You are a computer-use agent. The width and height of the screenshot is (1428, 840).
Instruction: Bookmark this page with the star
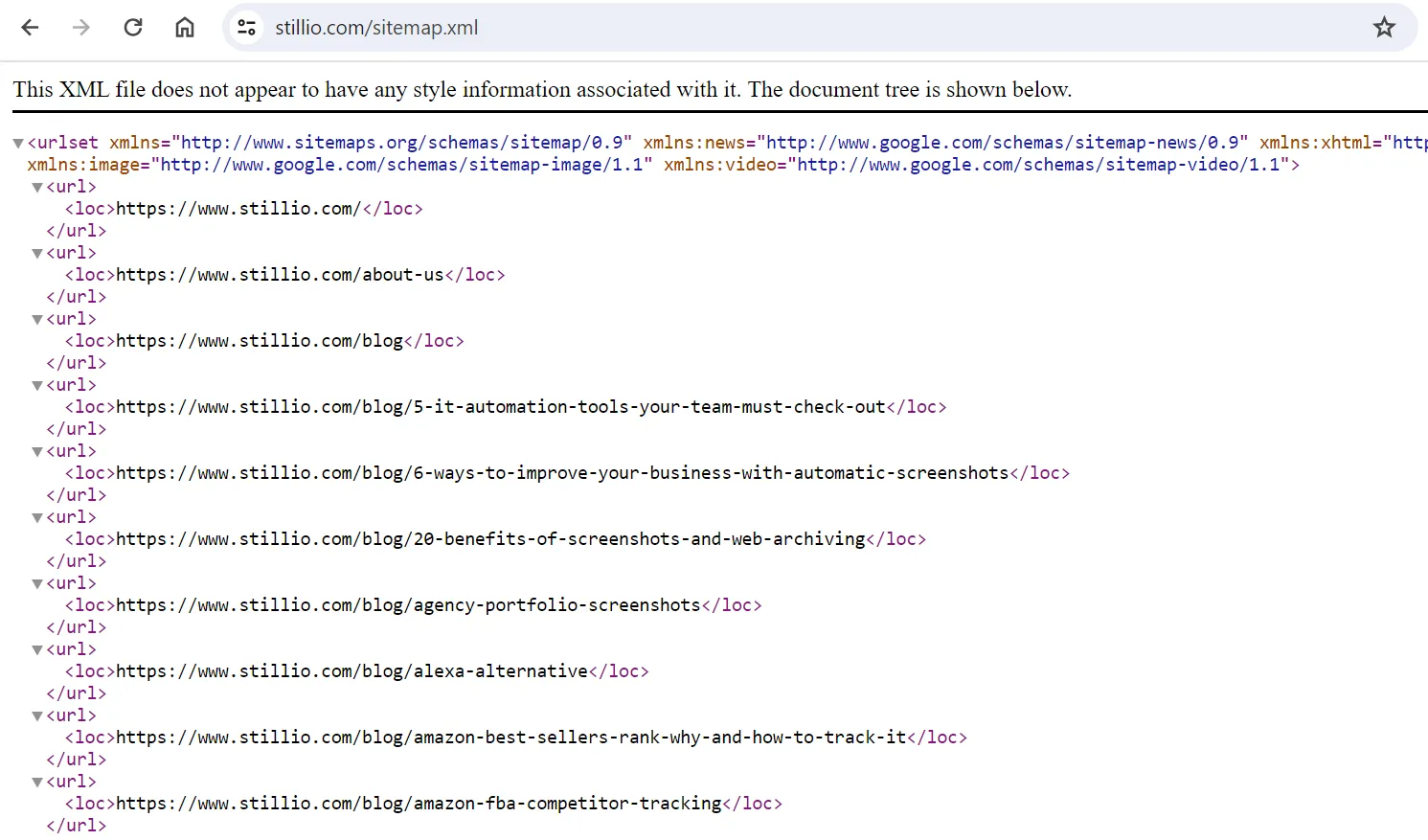tap(1384, 28)
